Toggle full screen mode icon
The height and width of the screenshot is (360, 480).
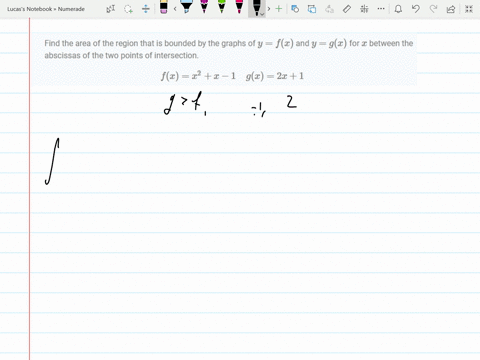click(x=469, y=9)
